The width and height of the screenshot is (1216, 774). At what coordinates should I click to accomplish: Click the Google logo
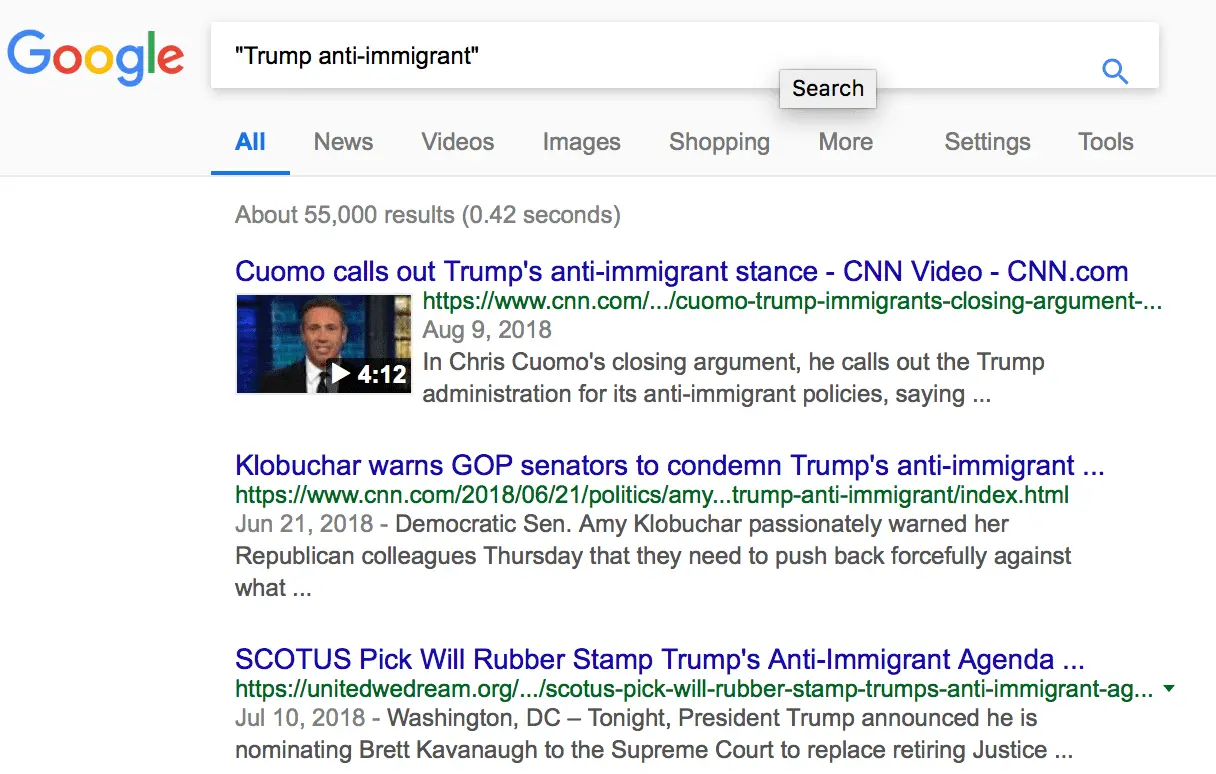click(95, 56)
